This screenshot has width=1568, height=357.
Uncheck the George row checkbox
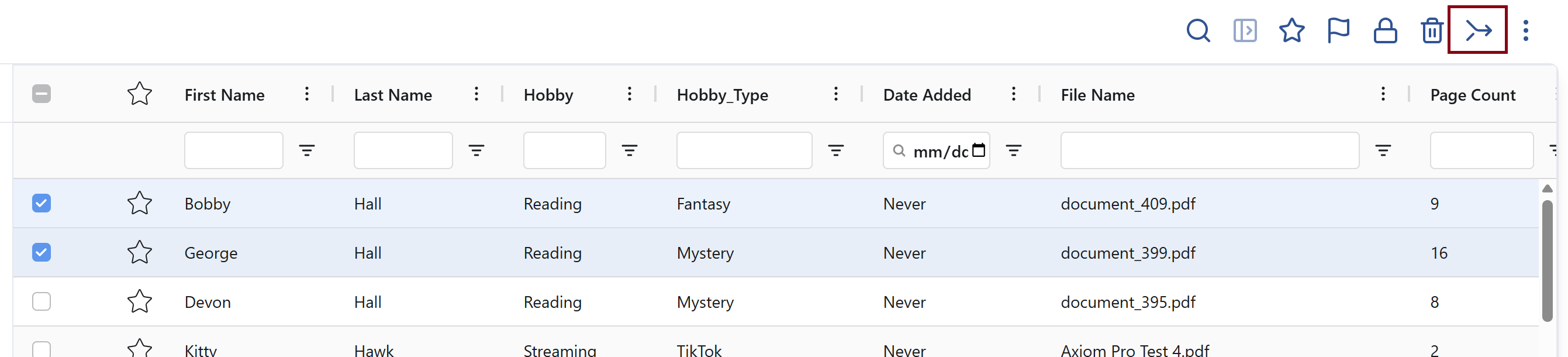click(42, 252)
